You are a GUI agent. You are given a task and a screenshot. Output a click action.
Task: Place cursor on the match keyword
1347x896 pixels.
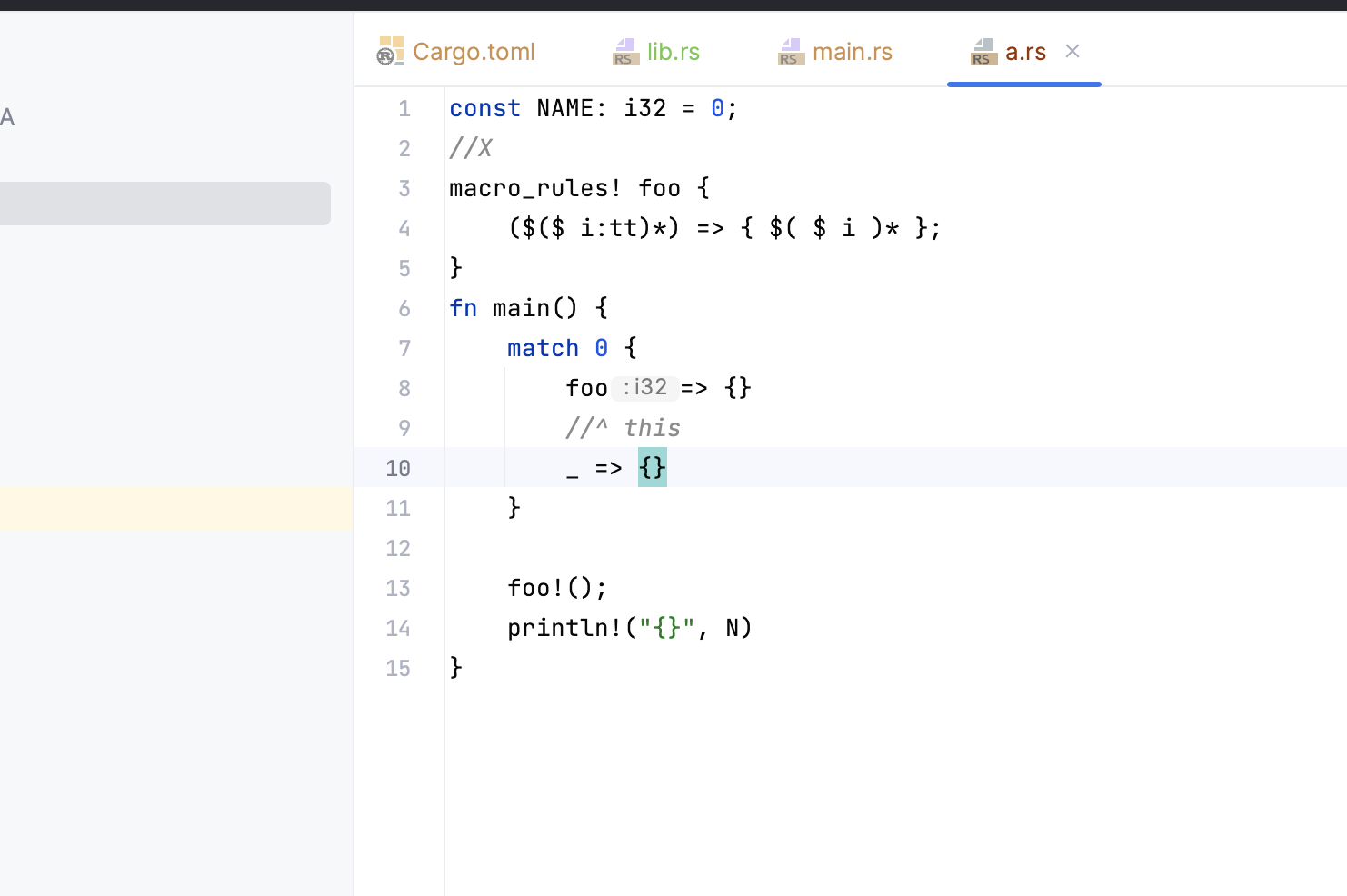543,348
